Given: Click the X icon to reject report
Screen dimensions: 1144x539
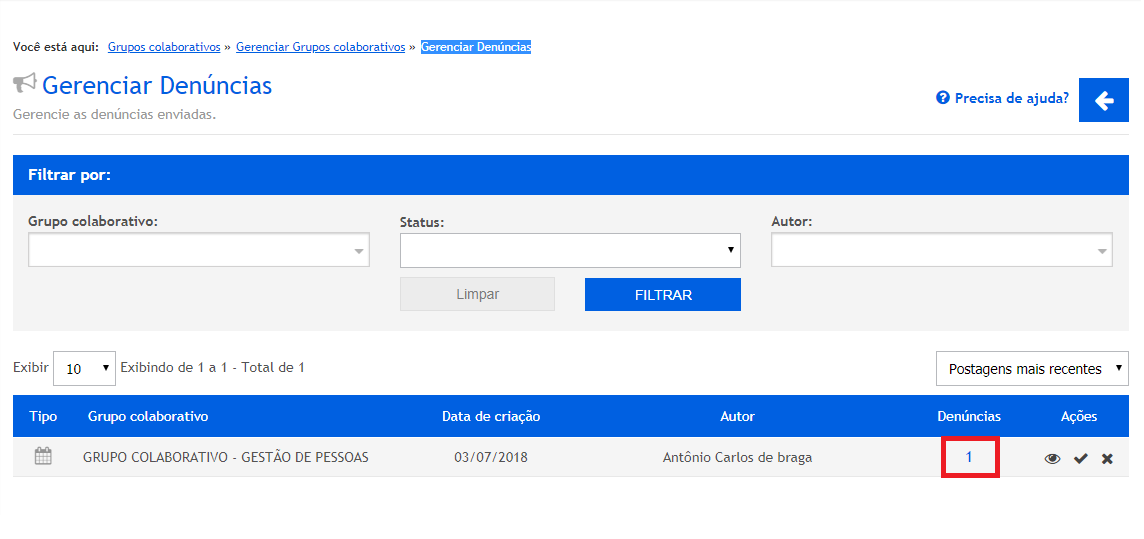Looking at the screenshot, I should point(1107,459).
